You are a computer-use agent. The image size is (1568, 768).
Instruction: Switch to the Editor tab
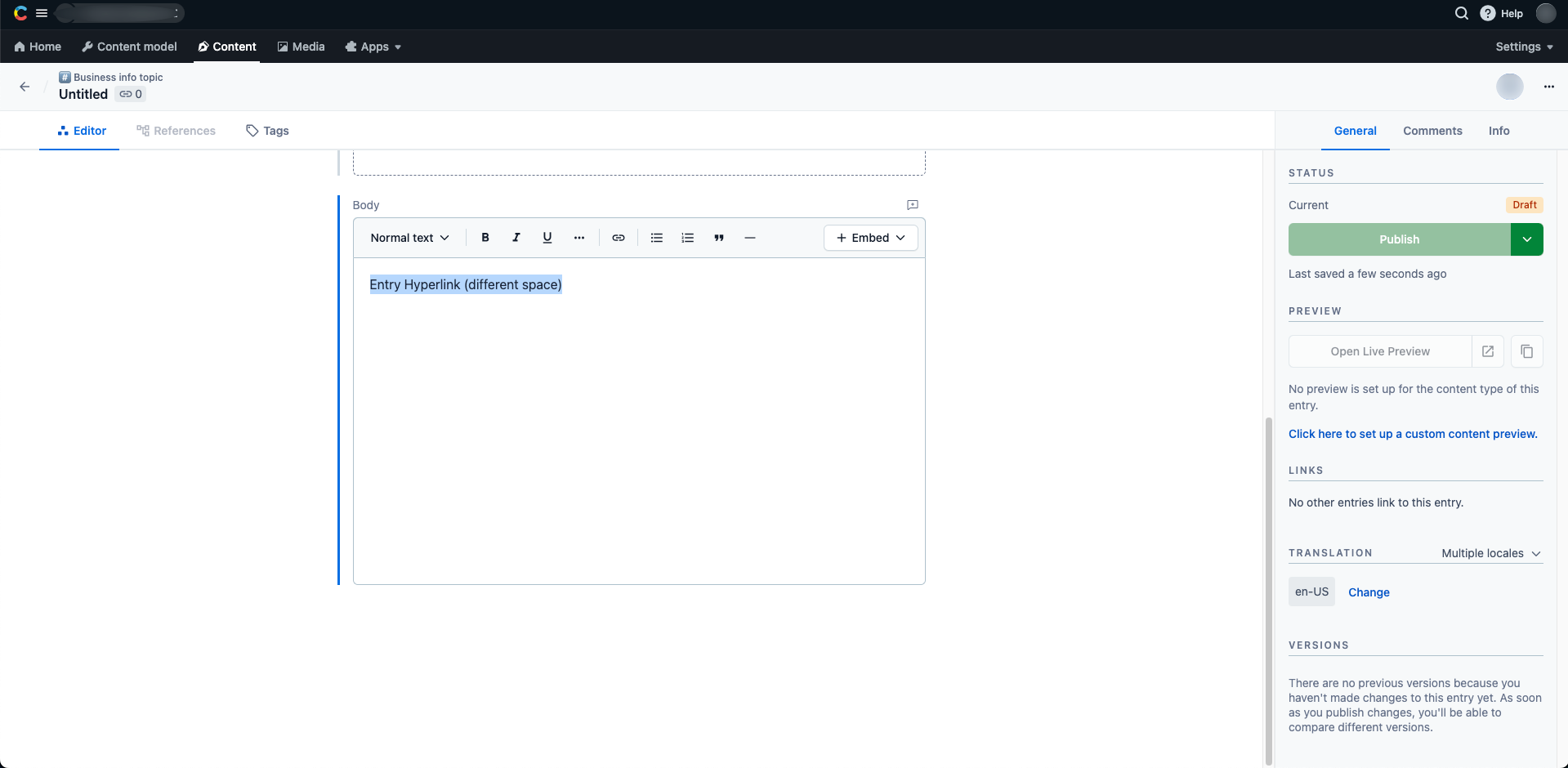81,131
